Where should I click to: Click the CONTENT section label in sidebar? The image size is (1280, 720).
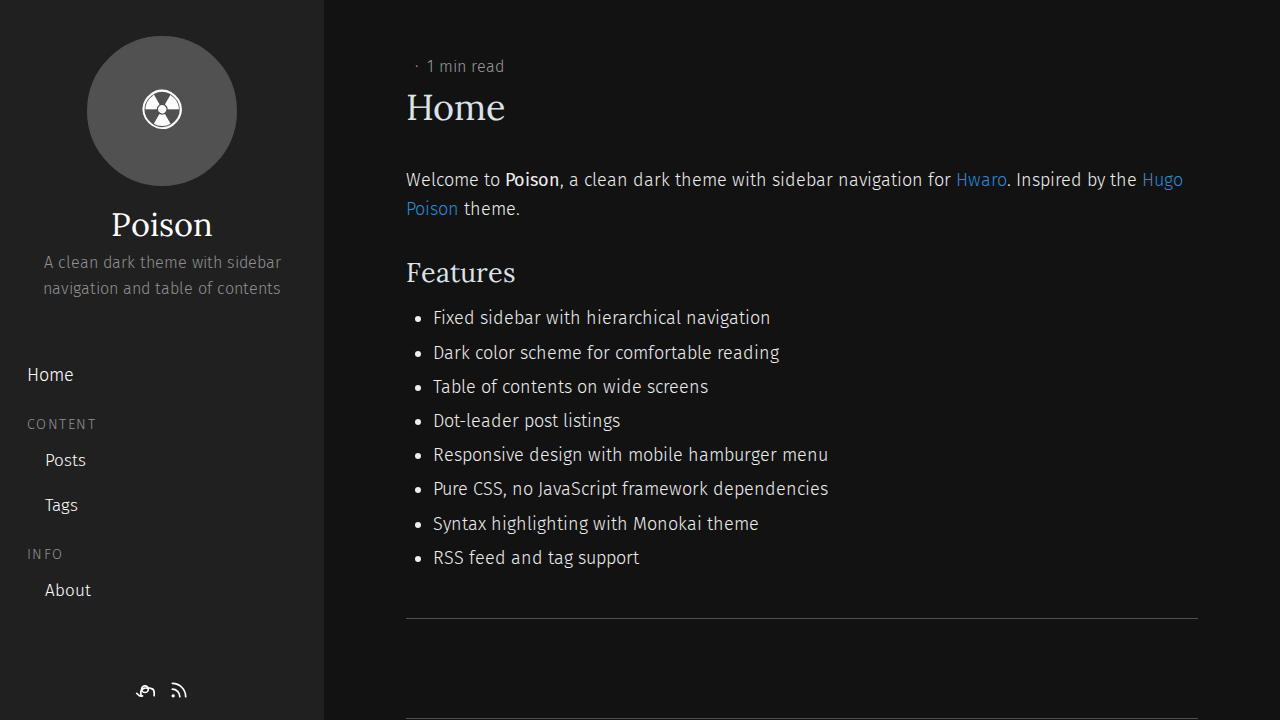pyautogui.click(x=62, y=425)
